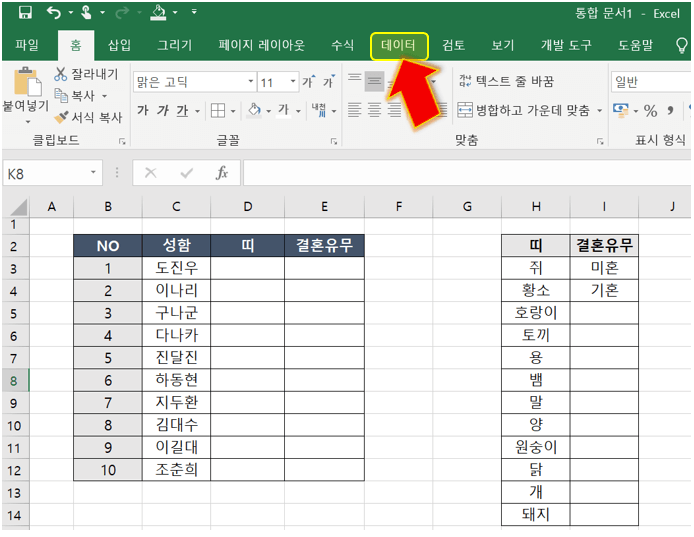Switch to the 검토 tab
The width and height of the screenshot is (694, 537).
coord(454,45)
